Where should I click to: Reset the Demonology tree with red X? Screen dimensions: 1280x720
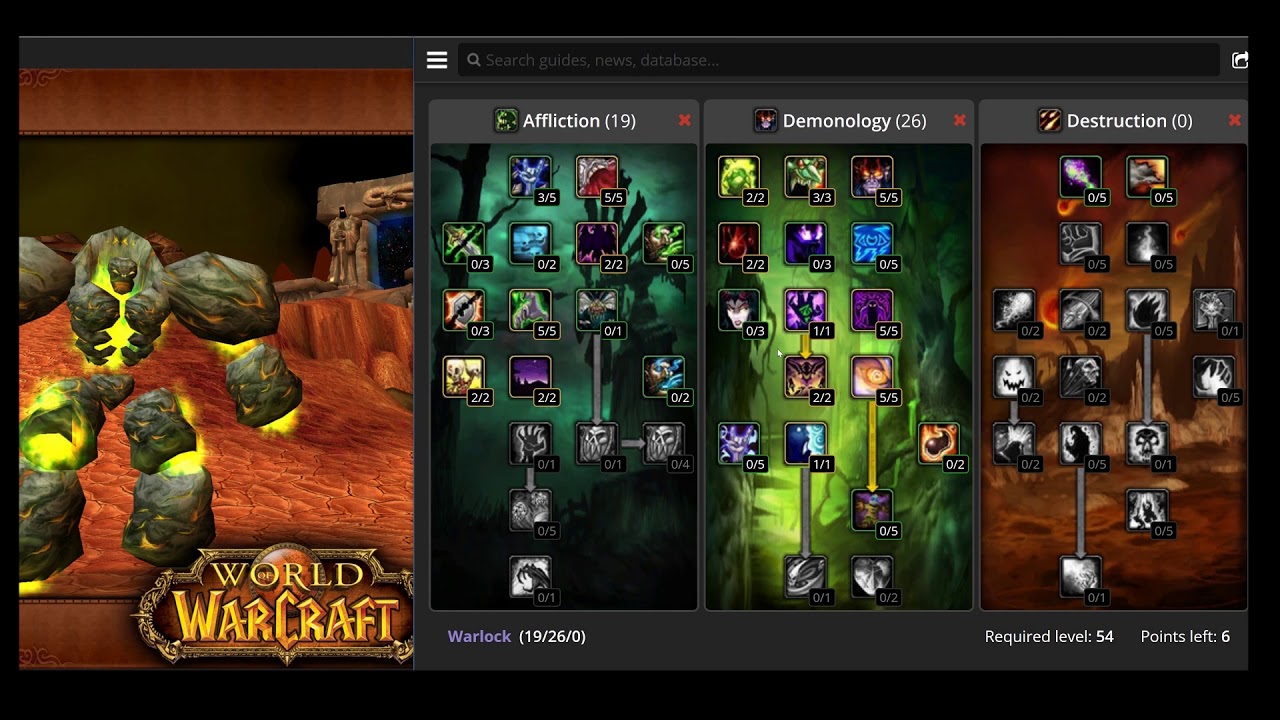[x=959, y=120]
